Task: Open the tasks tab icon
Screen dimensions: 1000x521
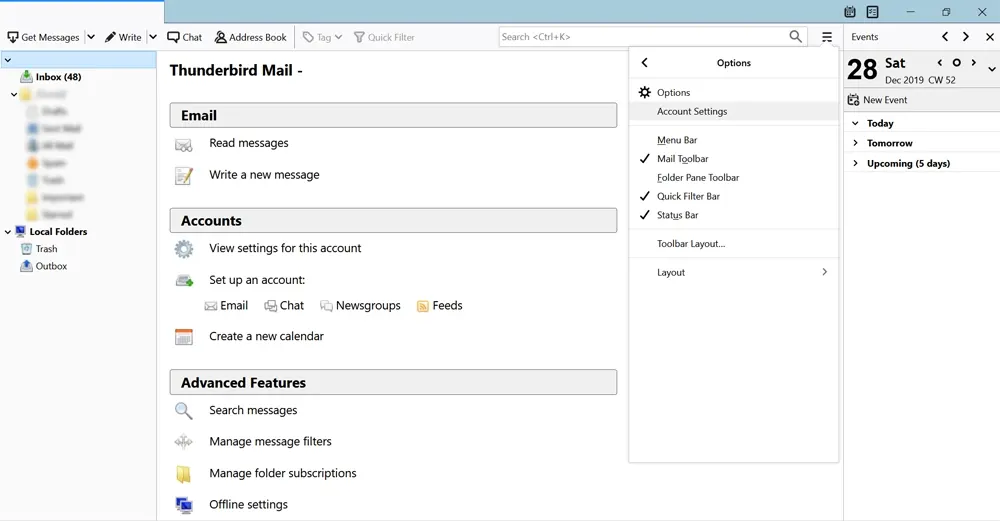Action: tap(872, 11)
